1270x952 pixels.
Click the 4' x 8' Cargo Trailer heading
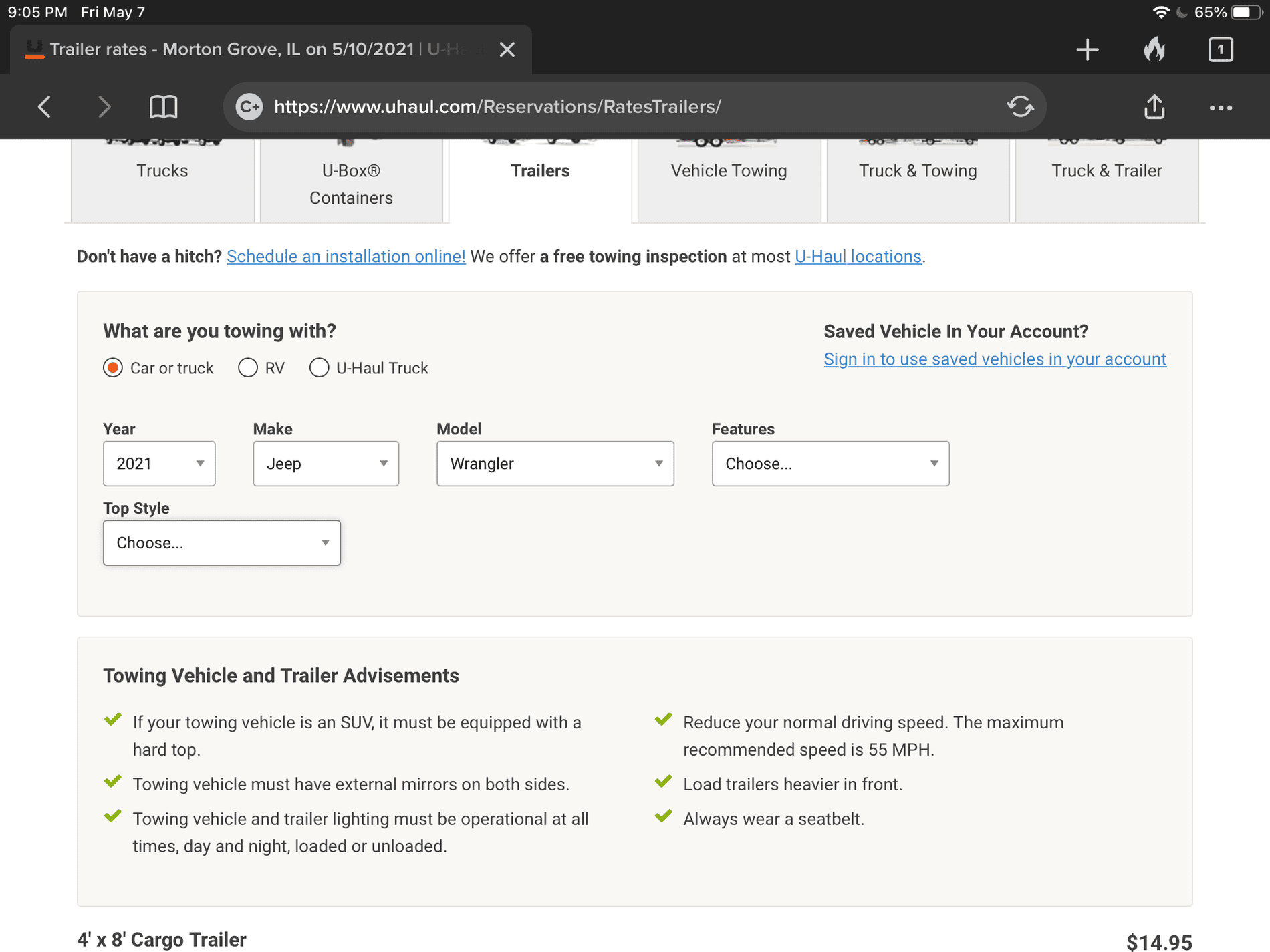click(x=162, y=940)
